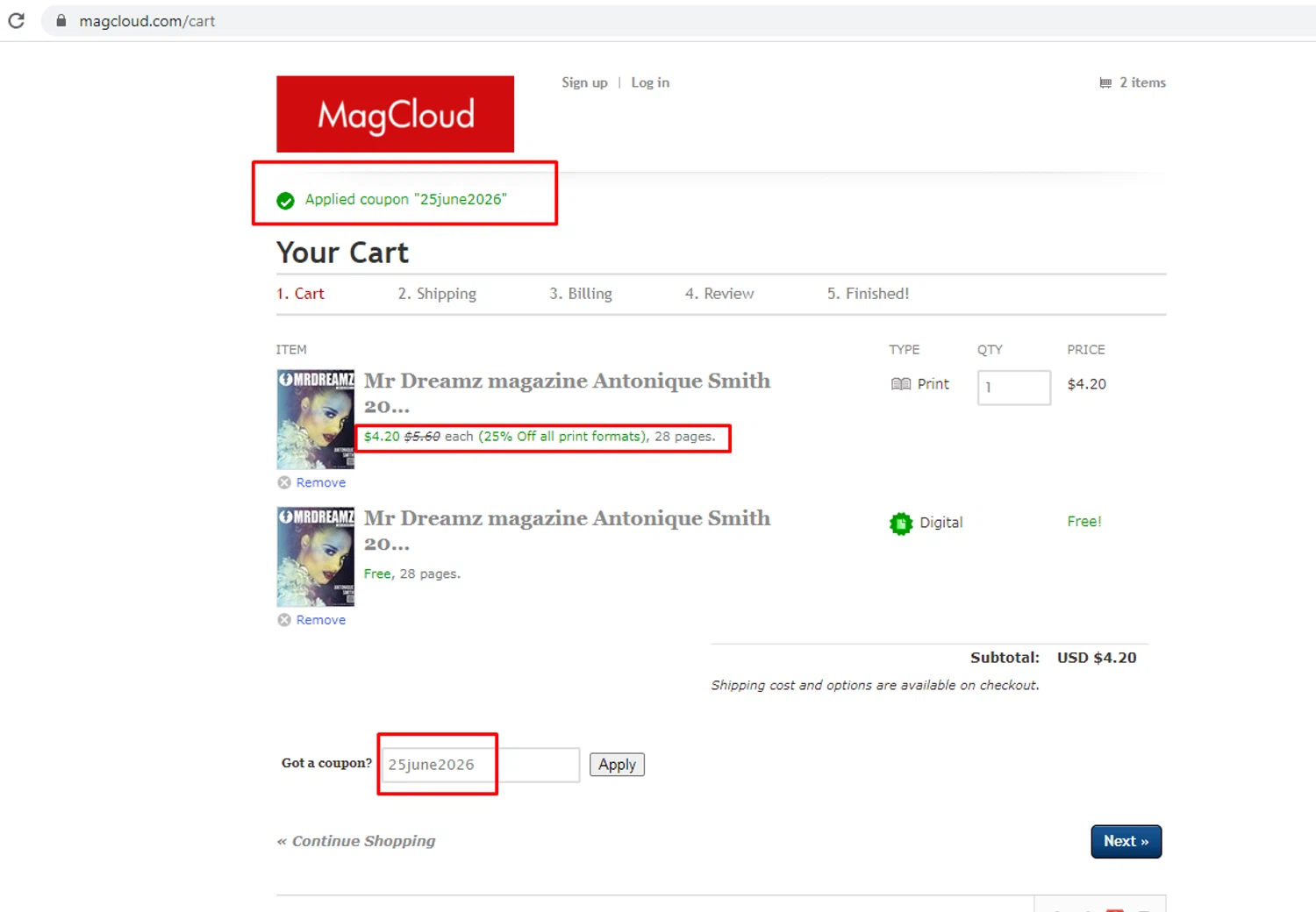Proceed with the Next » button

click(x=1126, y=842)
